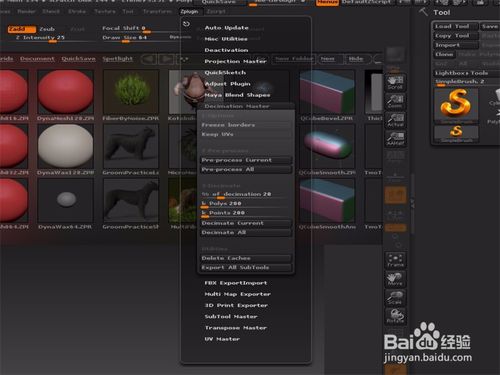Select the Move navigation icon
This screenshot has width=500, height=375.
395,279
